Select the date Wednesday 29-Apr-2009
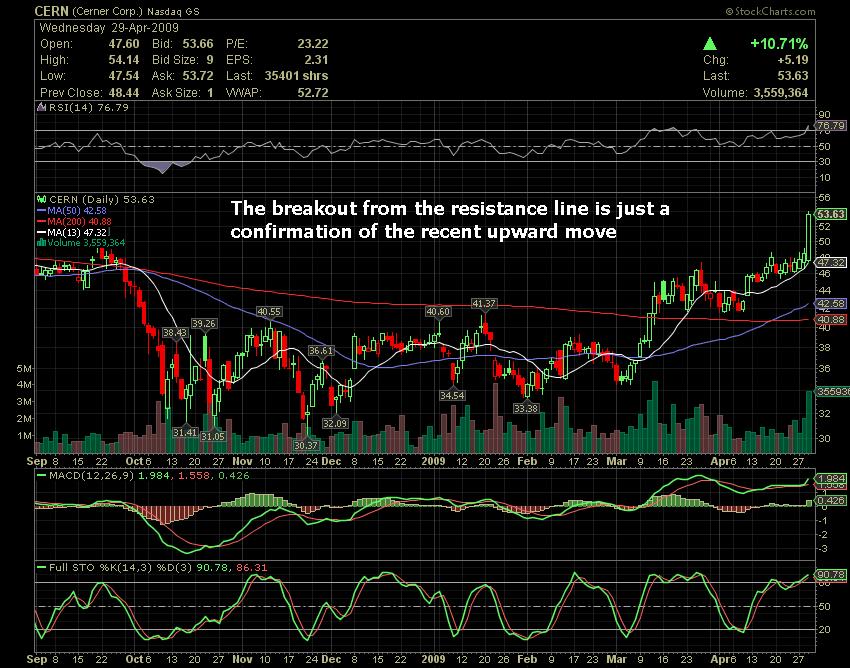 pos(109,28)
